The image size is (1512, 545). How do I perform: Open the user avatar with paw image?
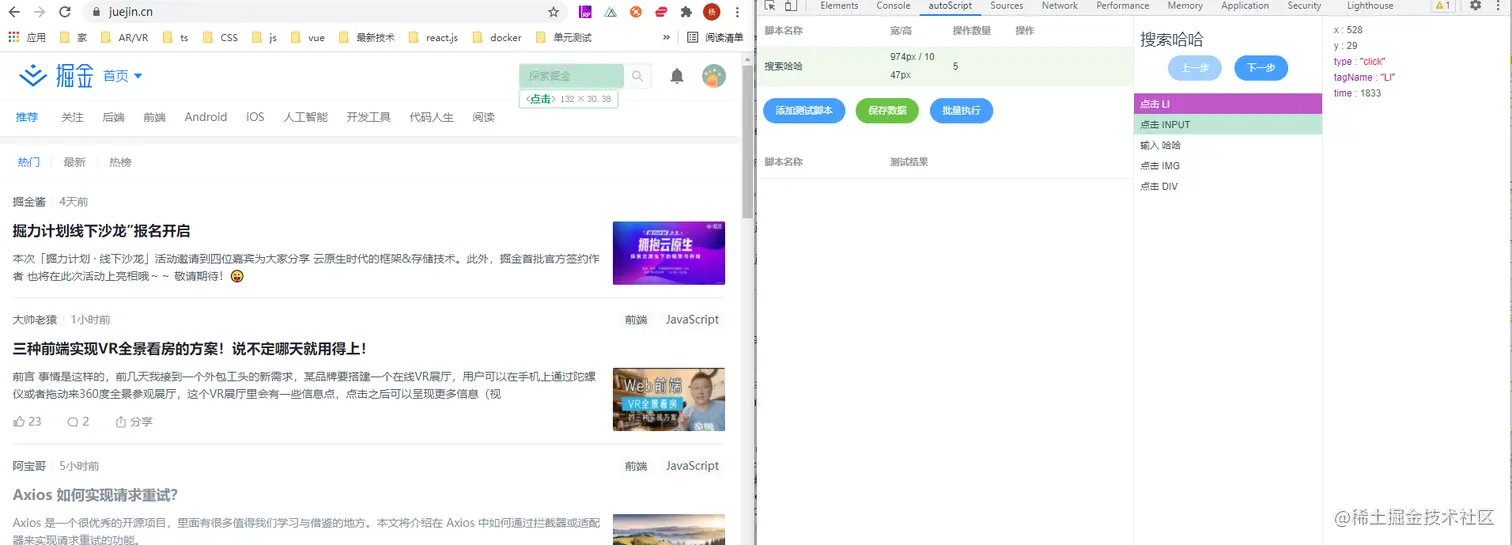(714, 76)
